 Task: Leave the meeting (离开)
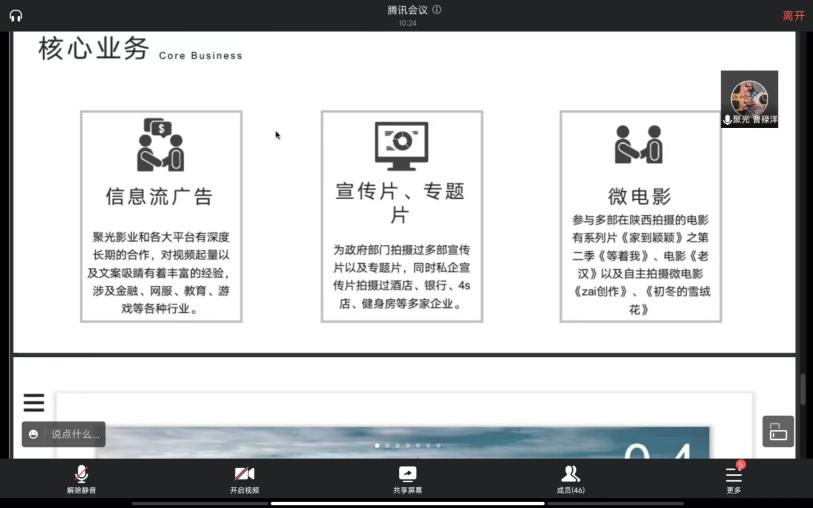pyautogui.click(x=793, y=15)
